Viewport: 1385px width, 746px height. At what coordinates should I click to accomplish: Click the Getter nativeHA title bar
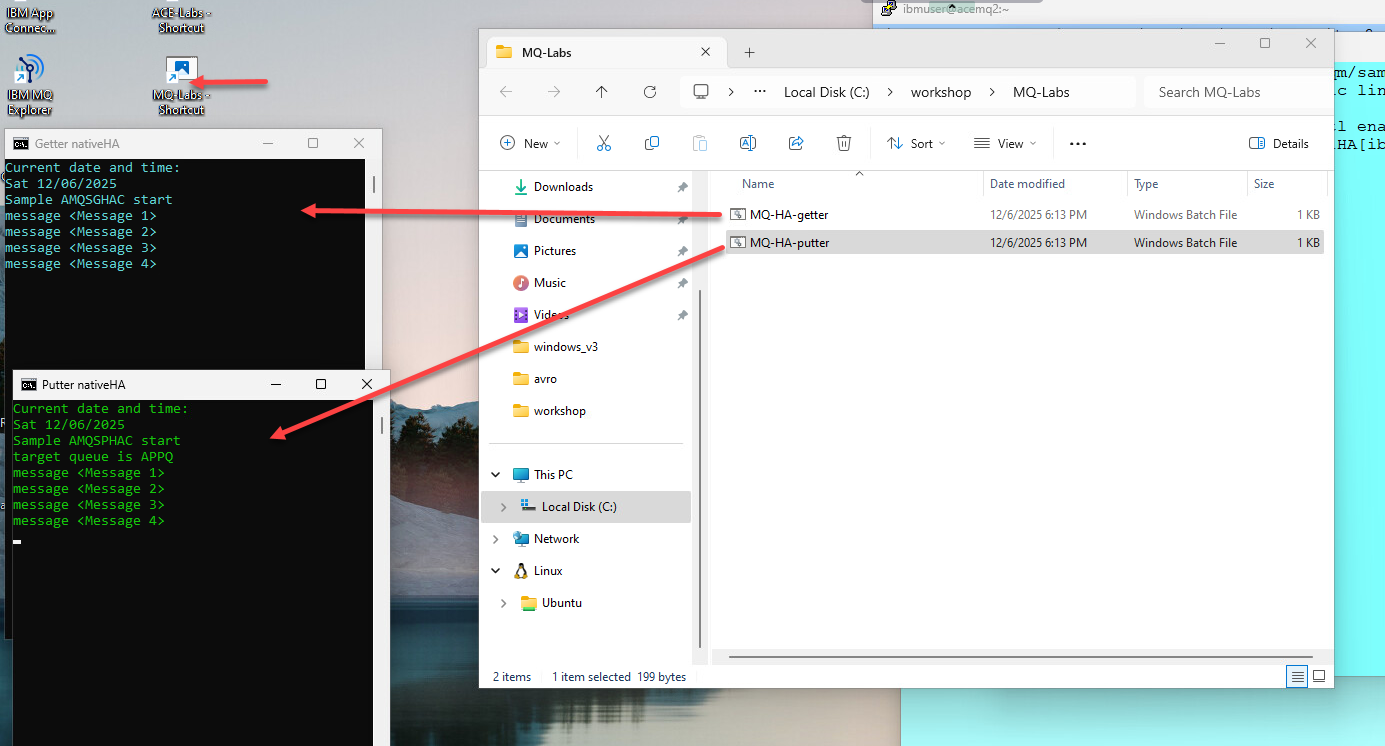[x=193, y=143]
